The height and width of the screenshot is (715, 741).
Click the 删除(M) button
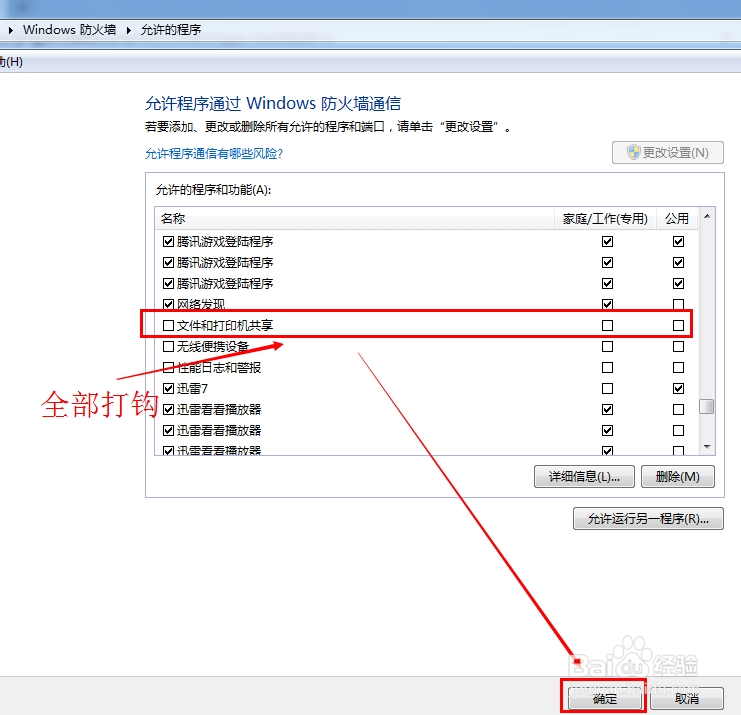677,476
